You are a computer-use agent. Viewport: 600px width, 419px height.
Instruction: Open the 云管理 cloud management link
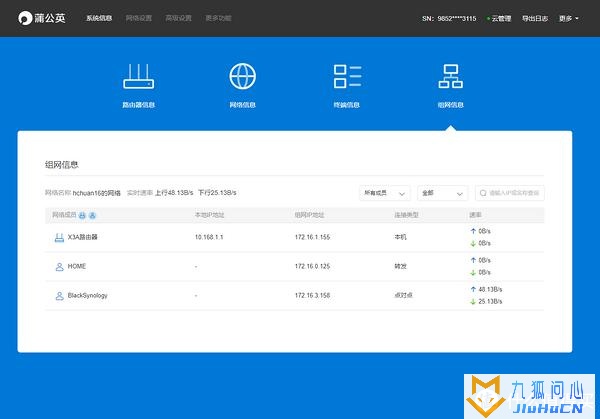point(499,18)
